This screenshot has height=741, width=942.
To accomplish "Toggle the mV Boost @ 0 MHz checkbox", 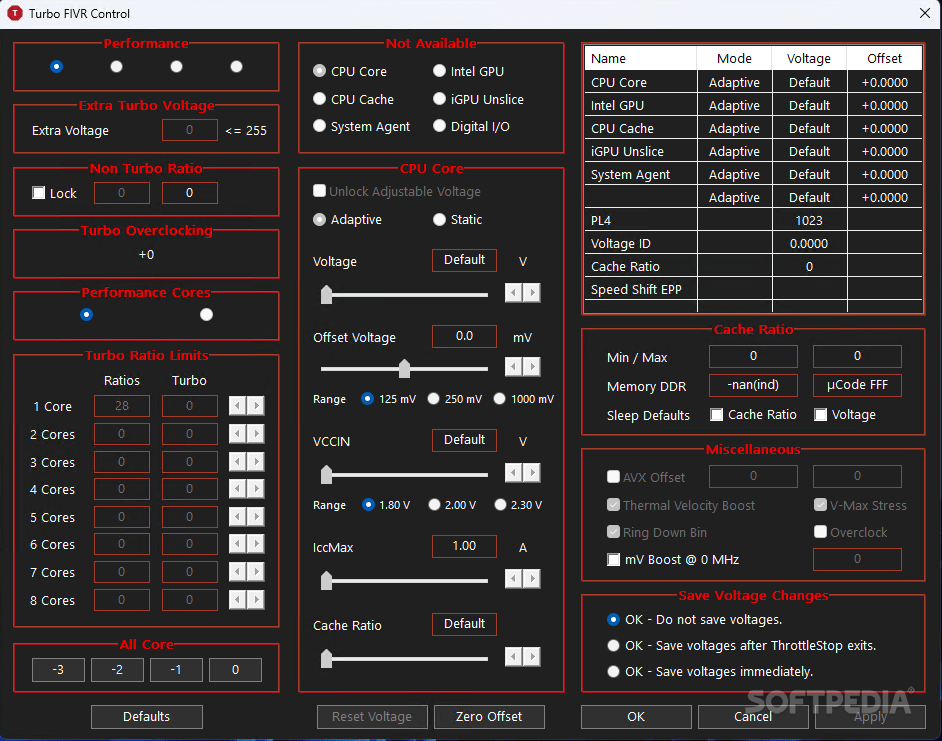I will click(x=614, y=559).
